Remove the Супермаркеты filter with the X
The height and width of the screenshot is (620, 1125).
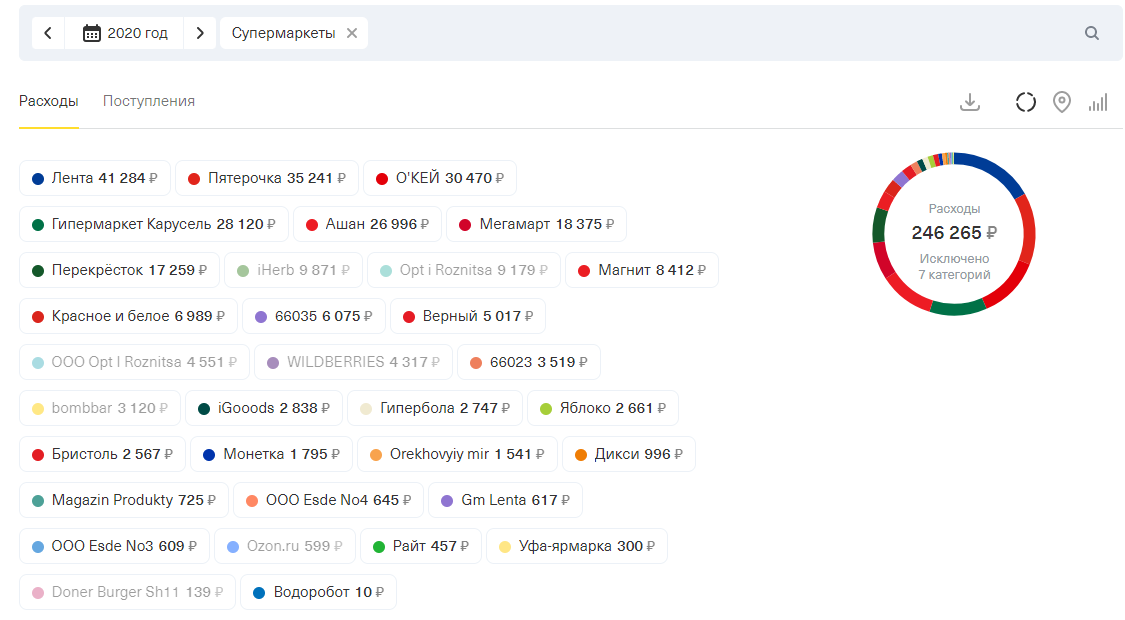point(352,33)
